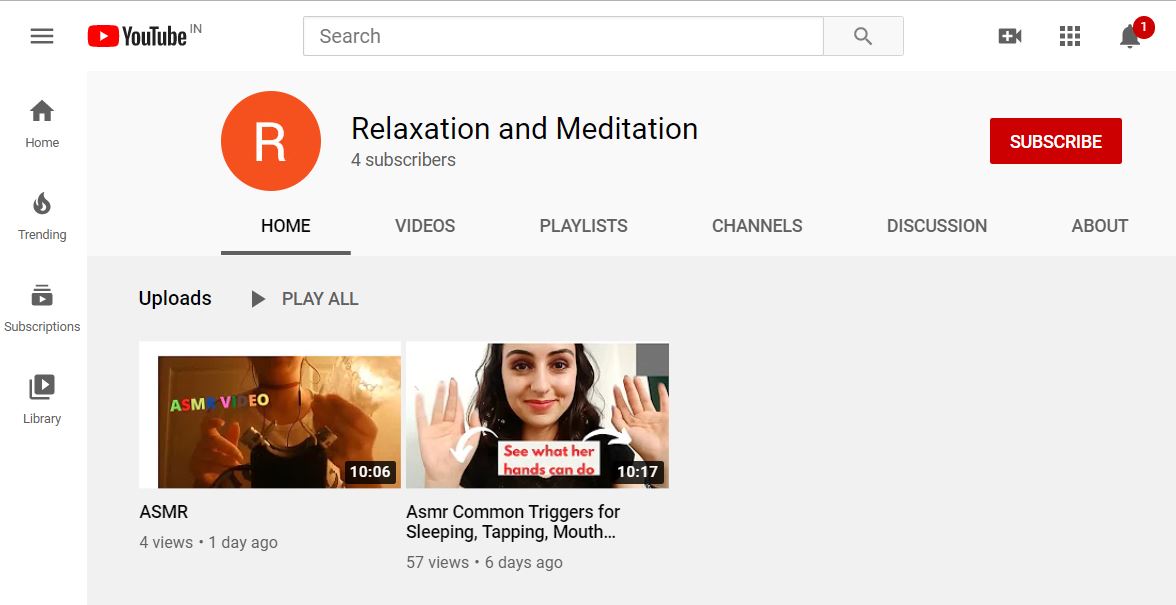Select the Discussion tab

click(x=936, y=226)
